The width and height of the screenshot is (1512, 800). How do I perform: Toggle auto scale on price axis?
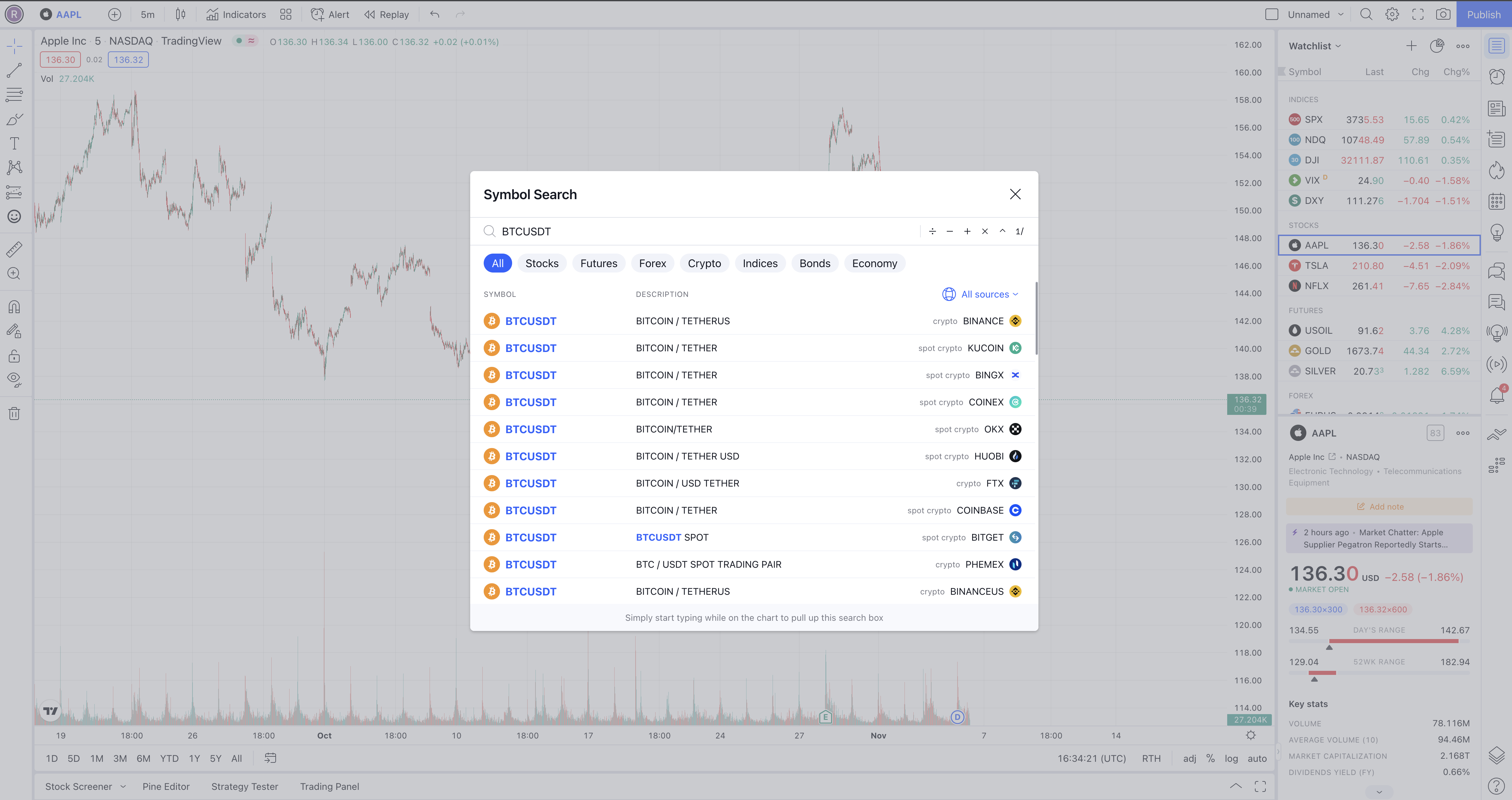coord(1257,758)
